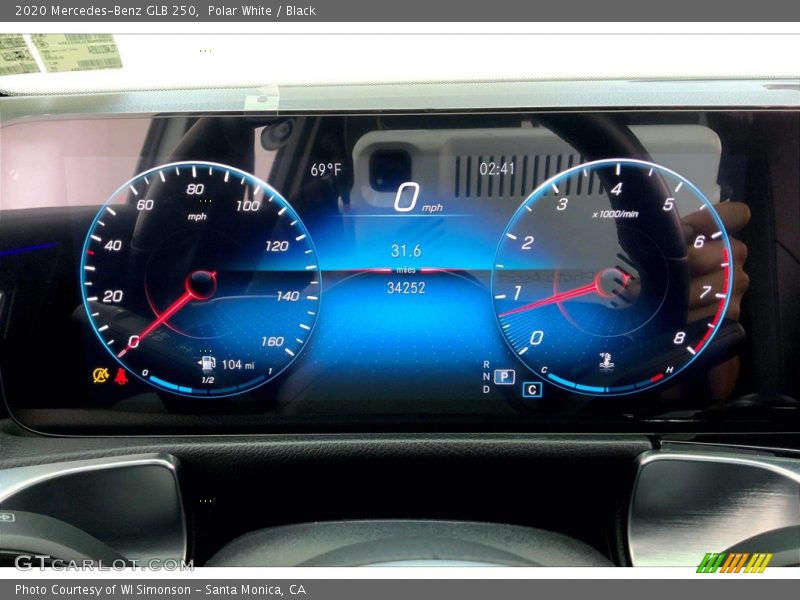This screenshot has height=600, width=800.
Task: Click the x1000/min tachometer label
Action: (615, 214)
